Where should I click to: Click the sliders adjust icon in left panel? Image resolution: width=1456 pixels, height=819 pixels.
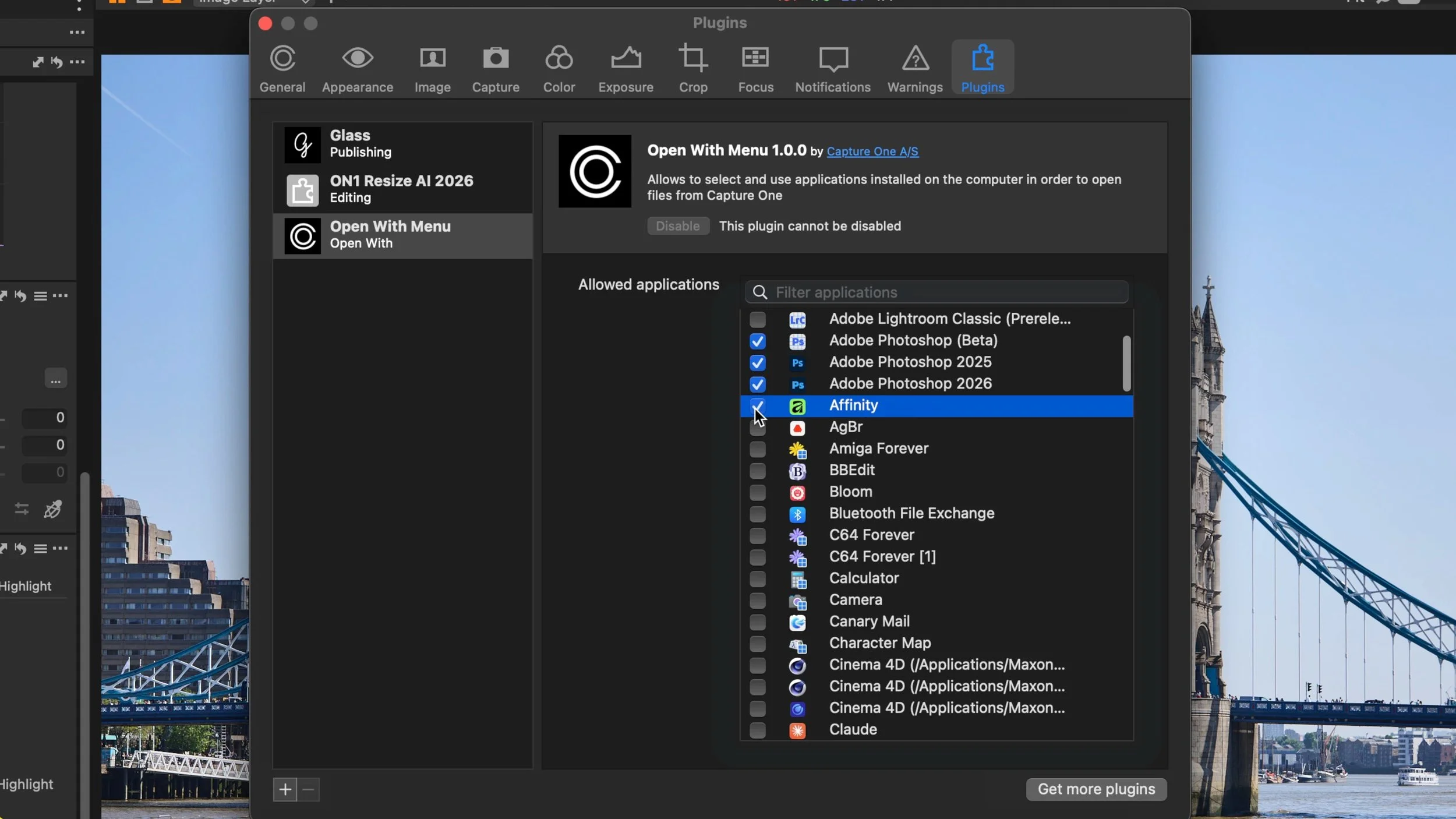point(22,509)
